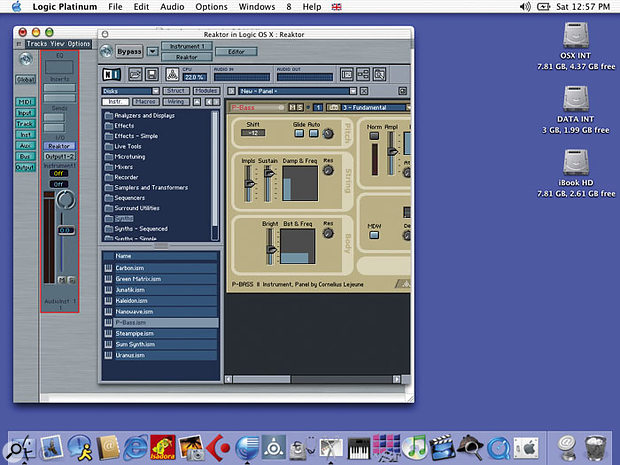Open the Windows menu in menu bar

click(x=257, y=7)
